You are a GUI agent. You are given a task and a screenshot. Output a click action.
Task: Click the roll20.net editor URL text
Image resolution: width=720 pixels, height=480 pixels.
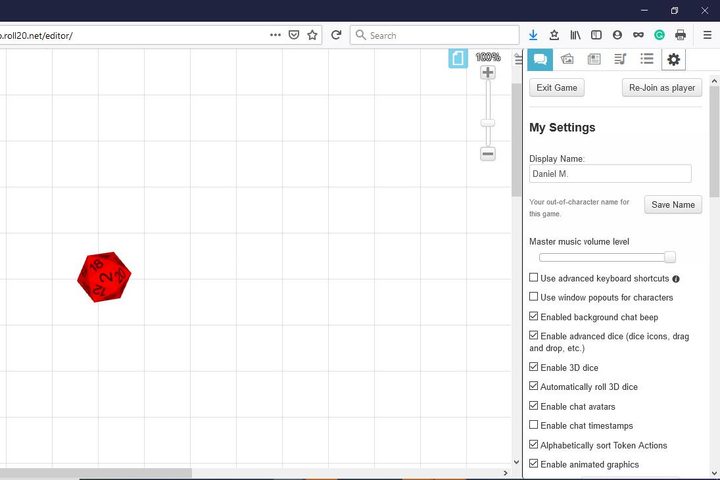click(37, 36)
